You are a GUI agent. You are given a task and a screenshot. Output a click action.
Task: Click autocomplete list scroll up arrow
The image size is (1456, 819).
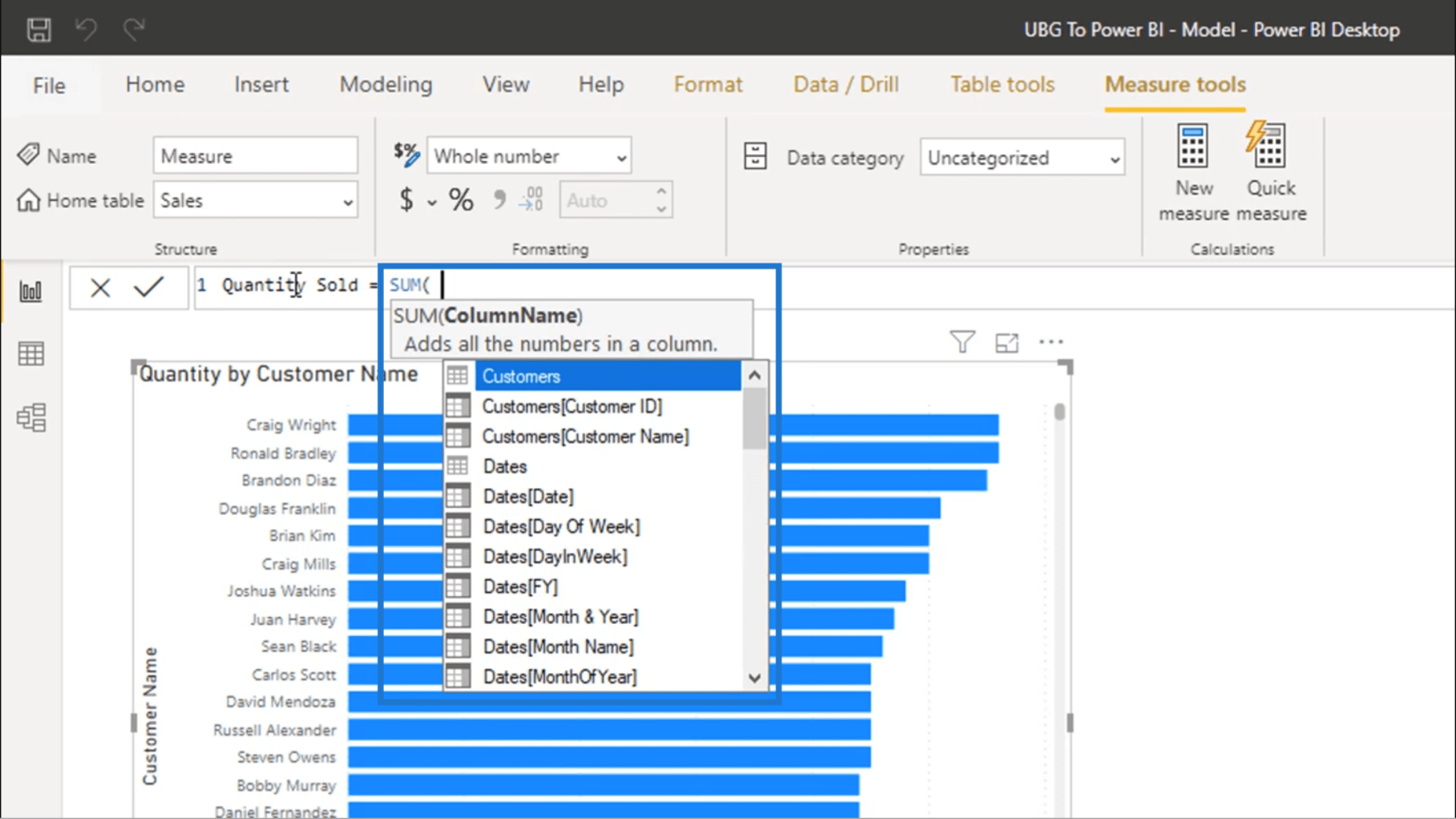coord(755,375)
